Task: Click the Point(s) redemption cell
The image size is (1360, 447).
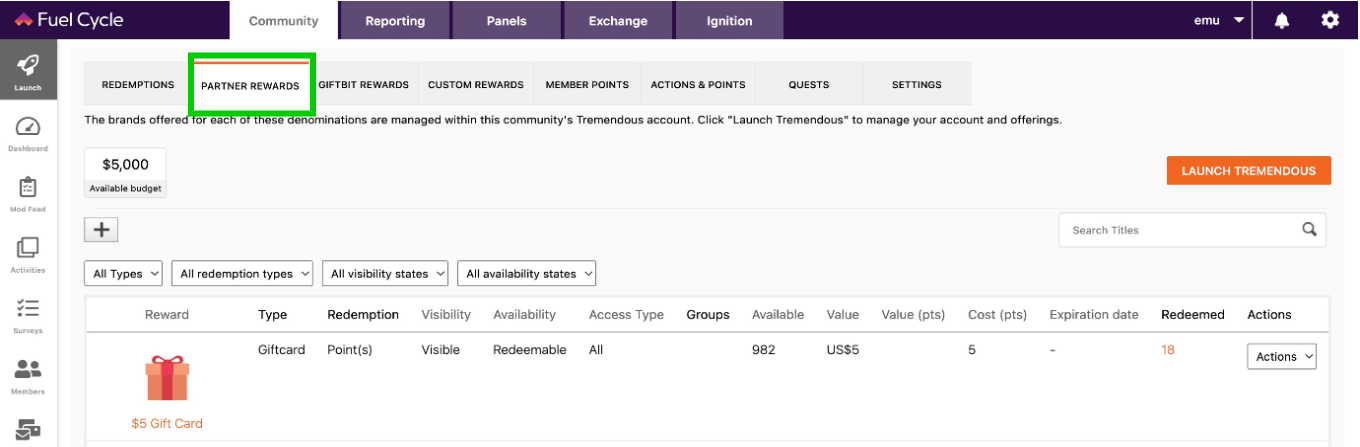Action: [350, 350]
